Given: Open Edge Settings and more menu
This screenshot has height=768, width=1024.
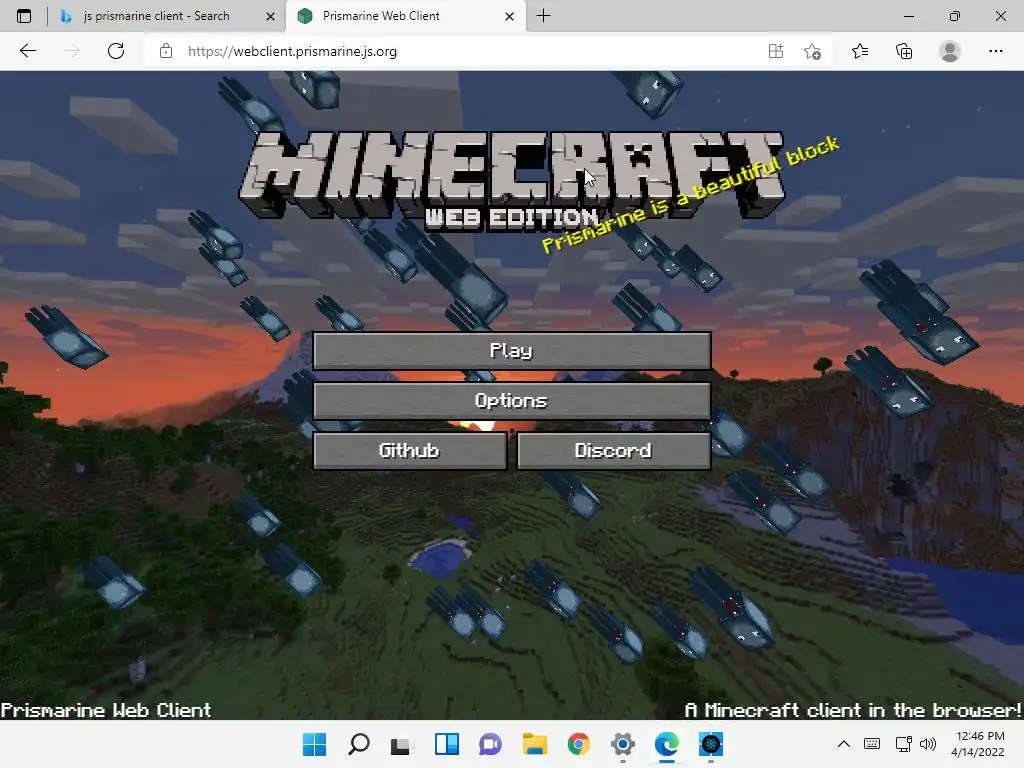Looking at the screenshot, I should (995, 51).
